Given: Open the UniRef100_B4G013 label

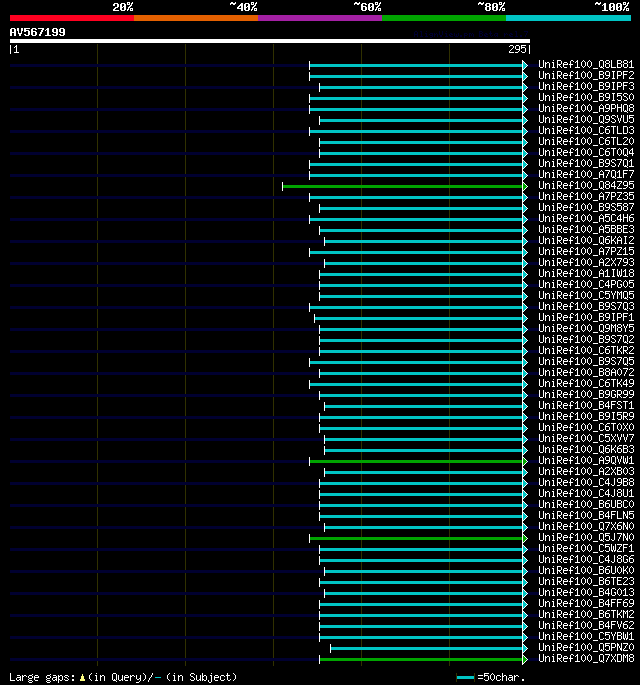Looking at the screenshot, I should coord(586,592).
